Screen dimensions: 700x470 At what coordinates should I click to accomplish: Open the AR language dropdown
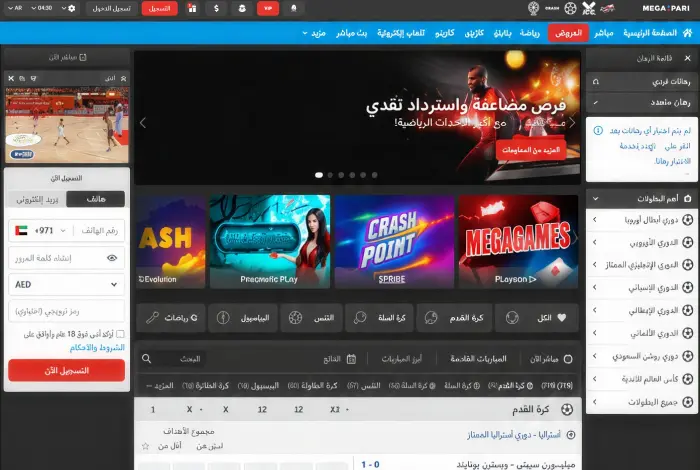click(x=15, y=8)
